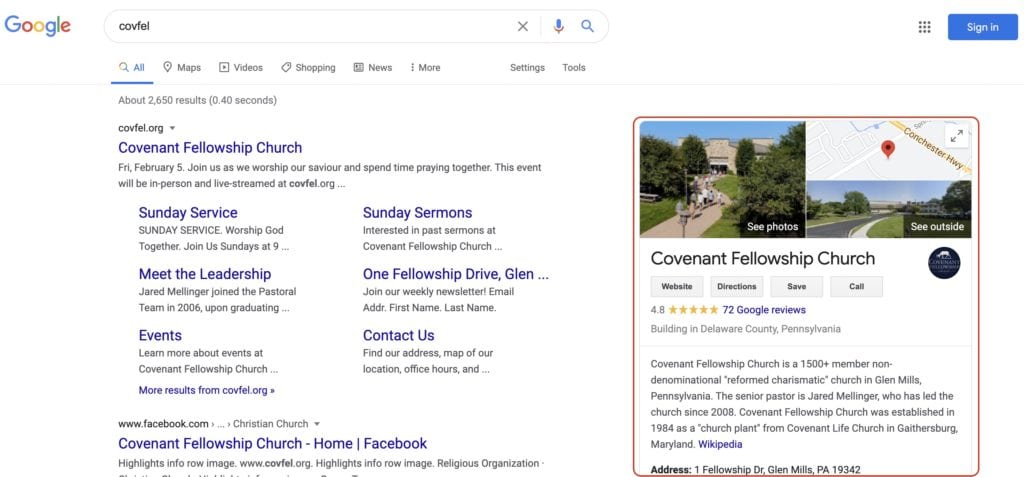Image resolution: width=1024 pixels, height=477 pixels.
Task: Open the Sunday Sermons sitelink
Action: click(x=417, y=213)
